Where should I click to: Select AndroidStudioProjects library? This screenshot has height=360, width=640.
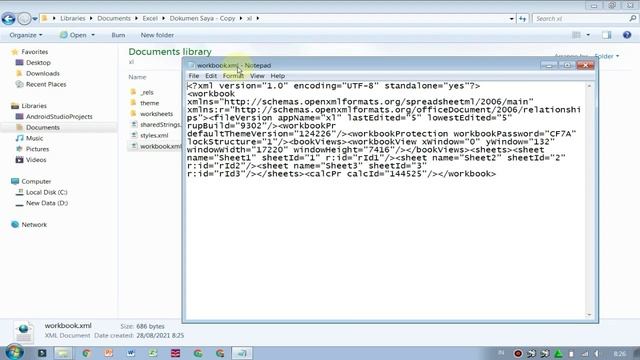54,117
